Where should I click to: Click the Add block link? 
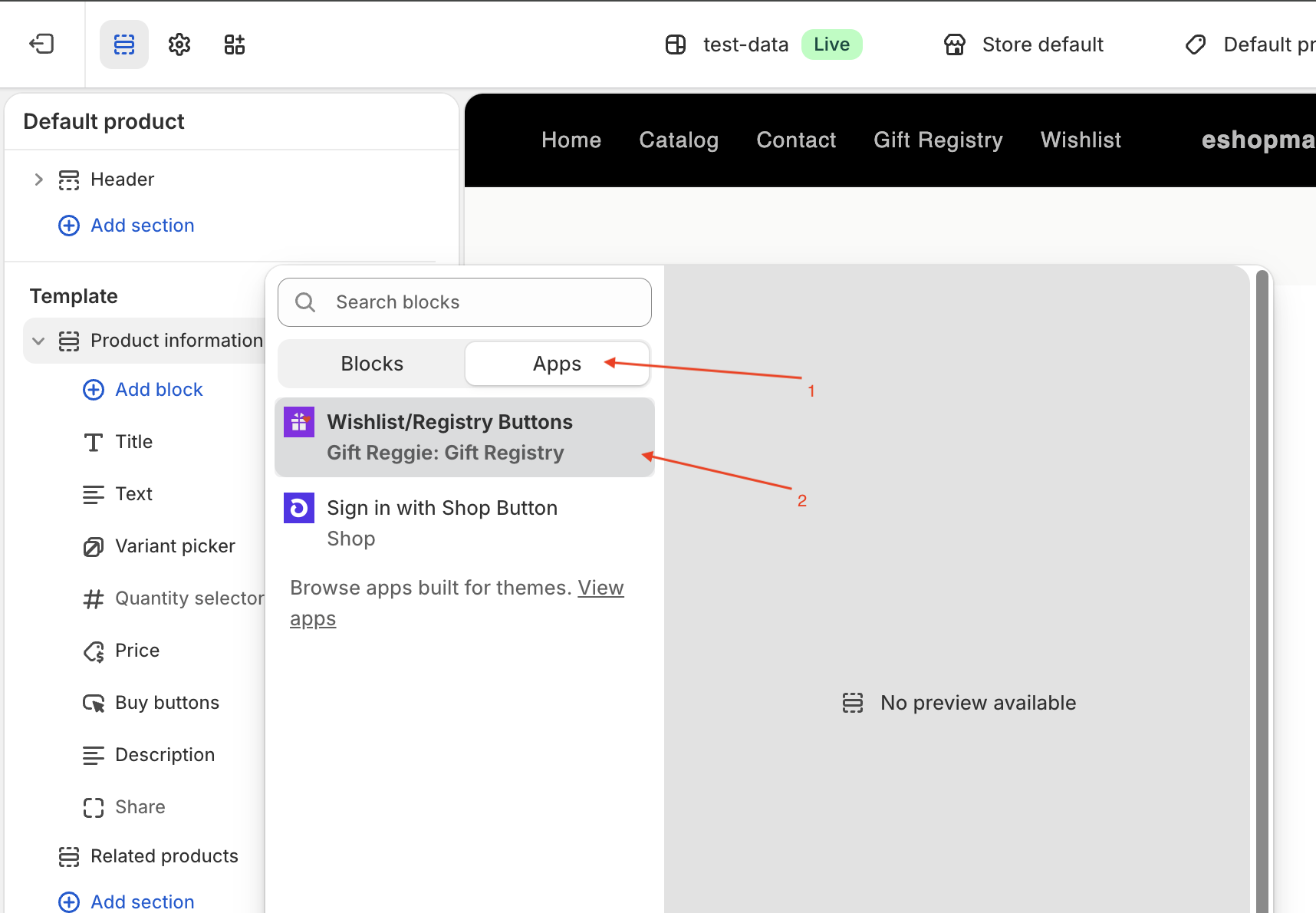point(159,390)
